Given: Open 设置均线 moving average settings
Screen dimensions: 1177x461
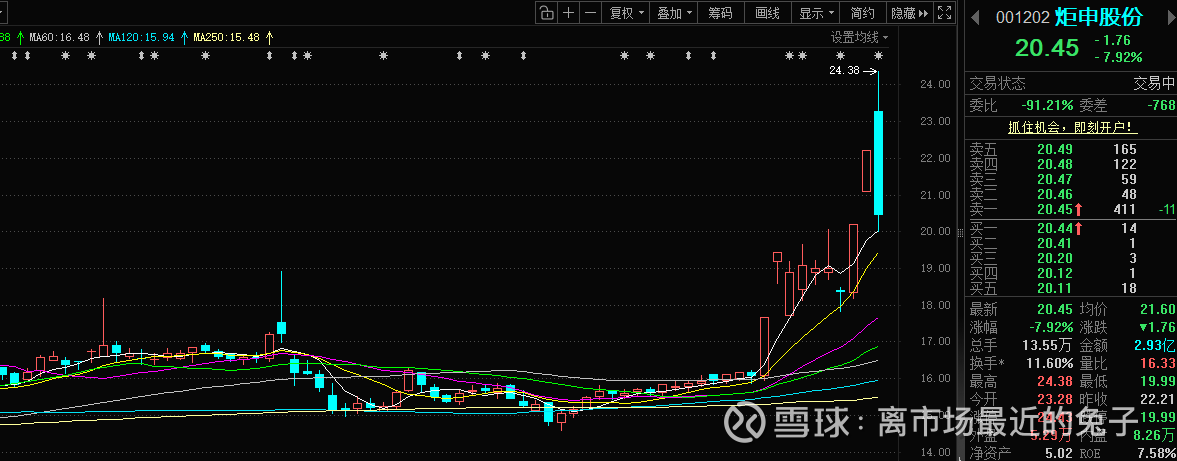Looking at the screenshot, I should click(x=856, y=37).
